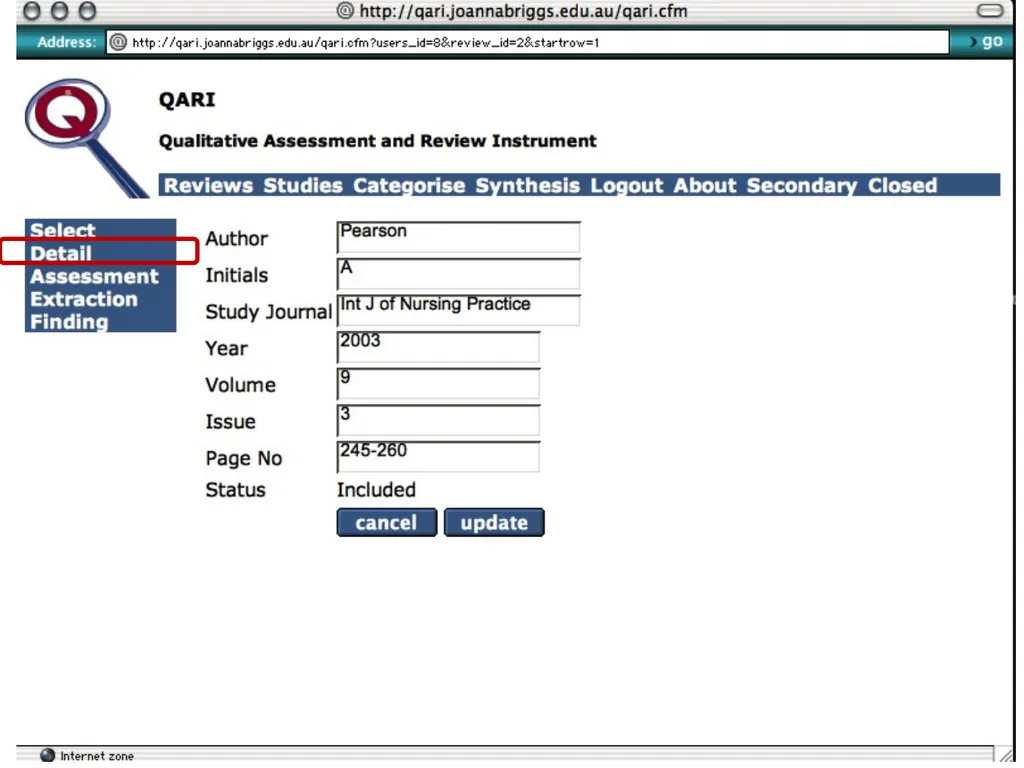Viewport: 1024px width, 768px height.
Task: Open the About page
Action: 705,185
